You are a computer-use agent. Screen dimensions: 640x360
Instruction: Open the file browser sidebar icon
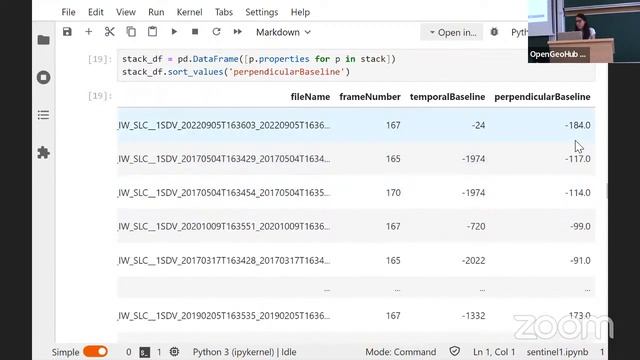[x=44, y=40]
